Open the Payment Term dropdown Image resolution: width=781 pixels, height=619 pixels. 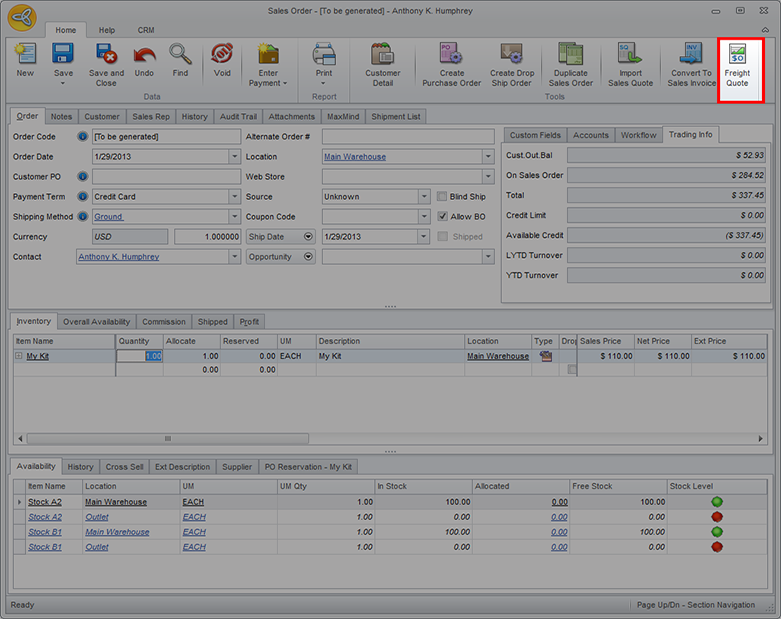pos(235,197)
